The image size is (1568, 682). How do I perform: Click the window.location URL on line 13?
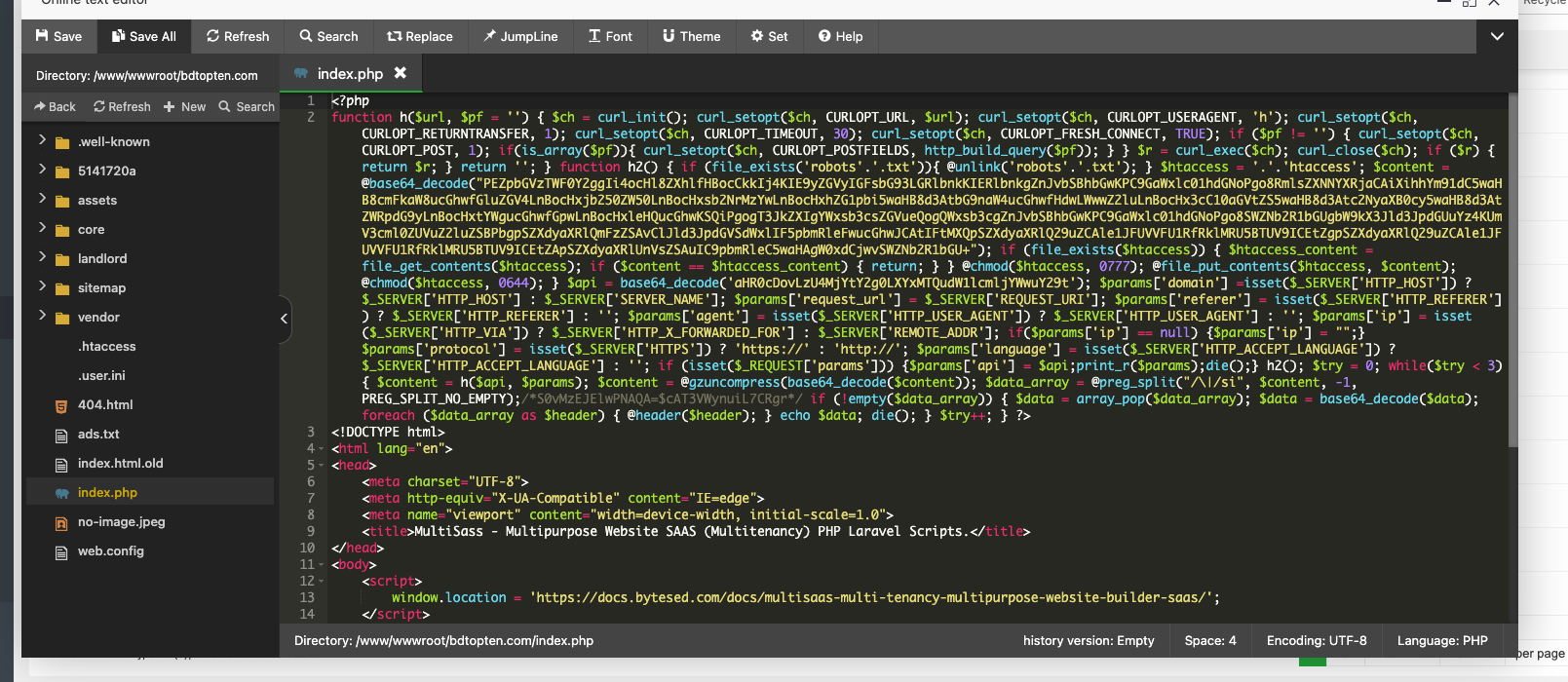(874, 597)
